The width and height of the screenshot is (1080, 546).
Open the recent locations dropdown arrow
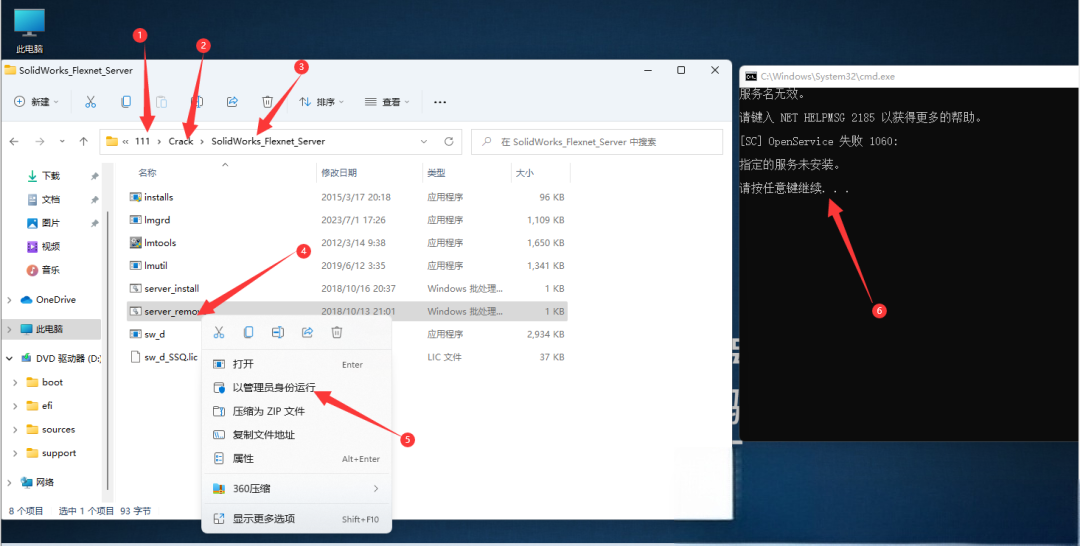pyautogui.click(x=61, y=141)
